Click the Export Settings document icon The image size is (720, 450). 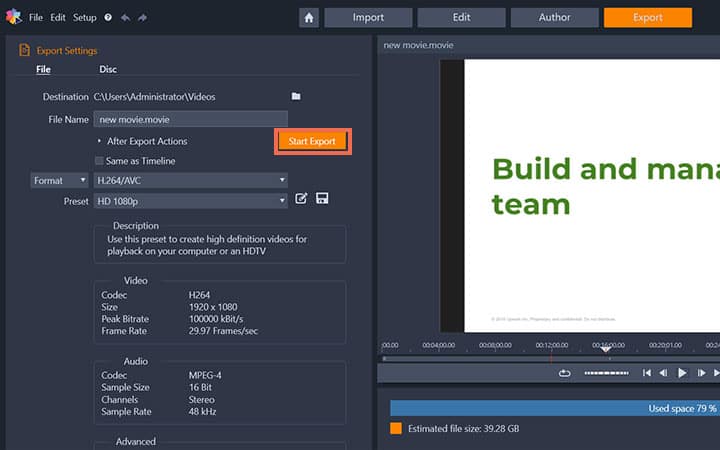click(24, 50)
